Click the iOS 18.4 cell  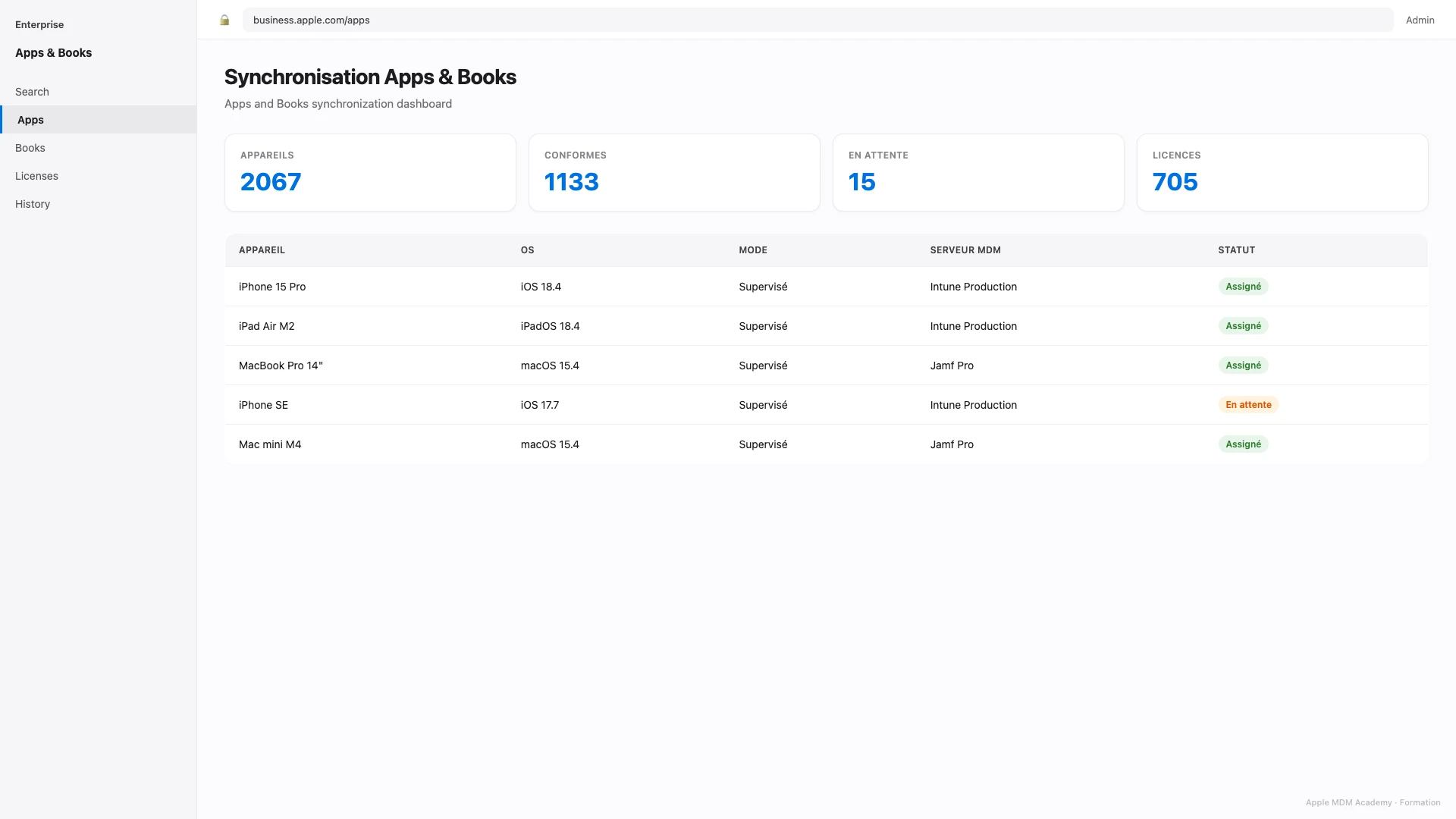point(541,287)
